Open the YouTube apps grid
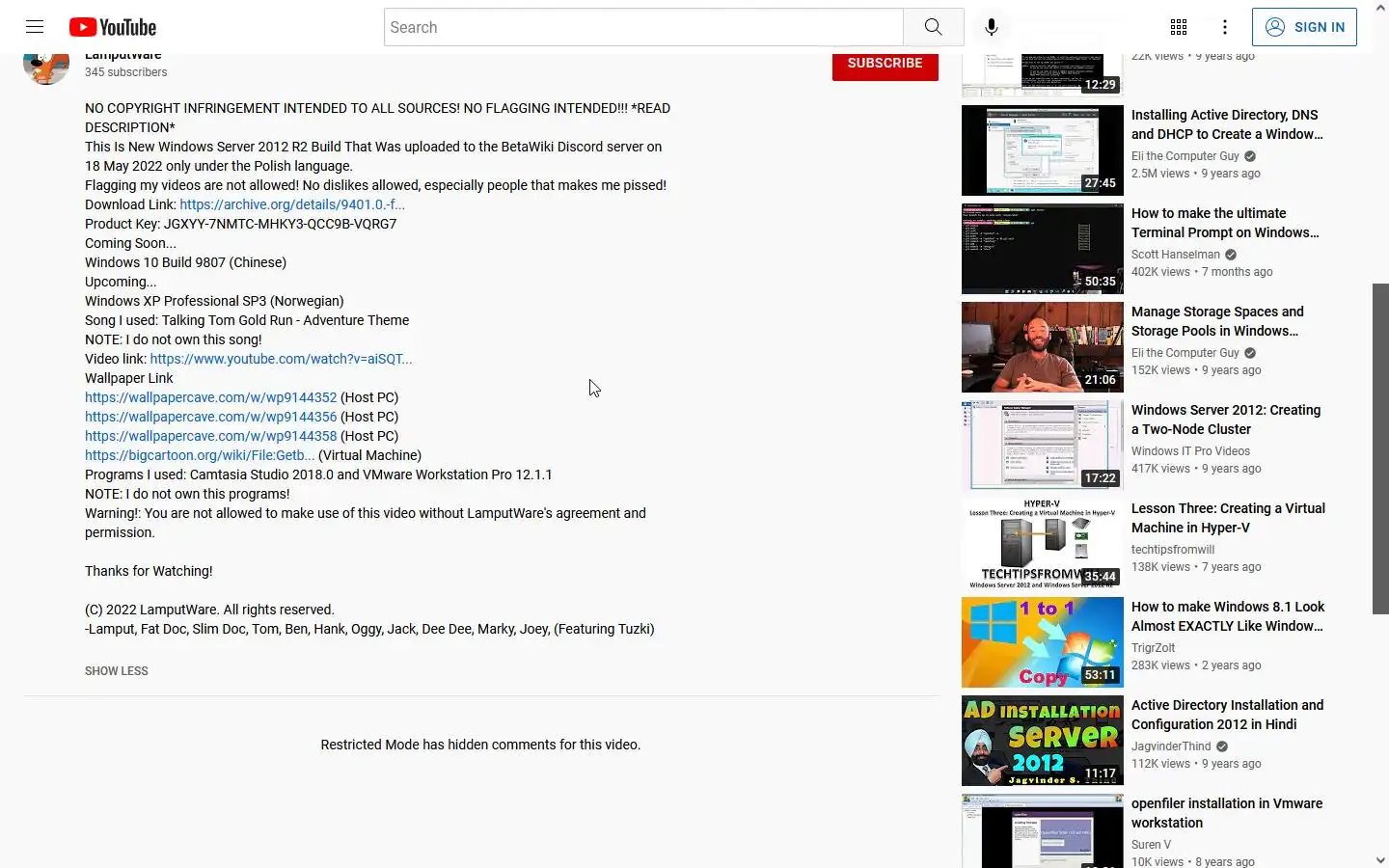This screenshot has height=868, width=1389. pyautogui.click(x=1179, y=27)
